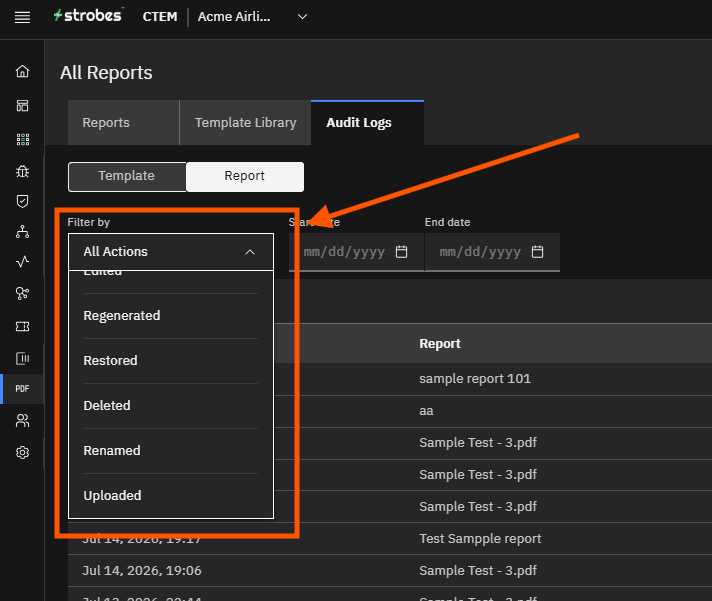Open the hierarchy tree sidebar icon

22,232
